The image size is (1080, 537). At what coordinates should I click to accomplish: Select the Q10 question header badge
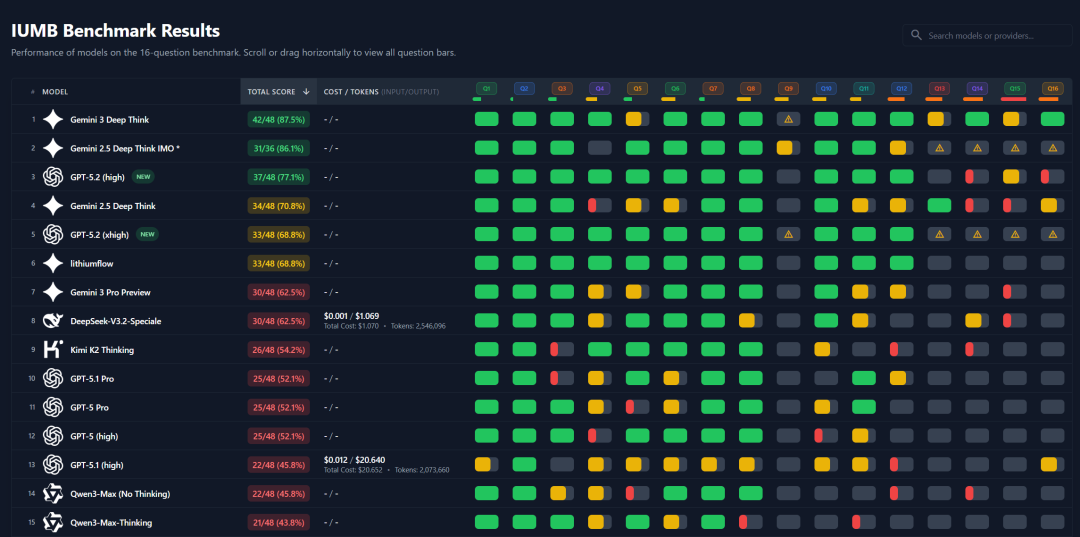pyautogui.click(x=827, y=89)
